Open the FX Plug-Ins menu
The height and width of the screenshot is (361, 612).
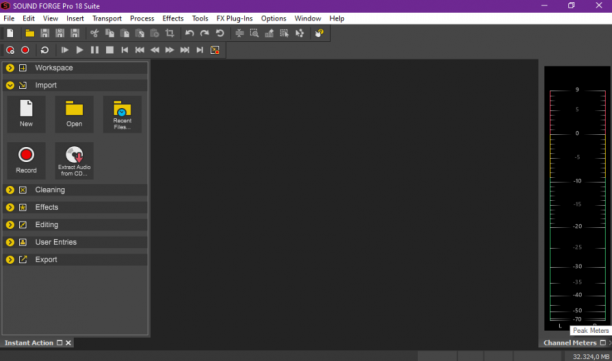coord(235,18)
